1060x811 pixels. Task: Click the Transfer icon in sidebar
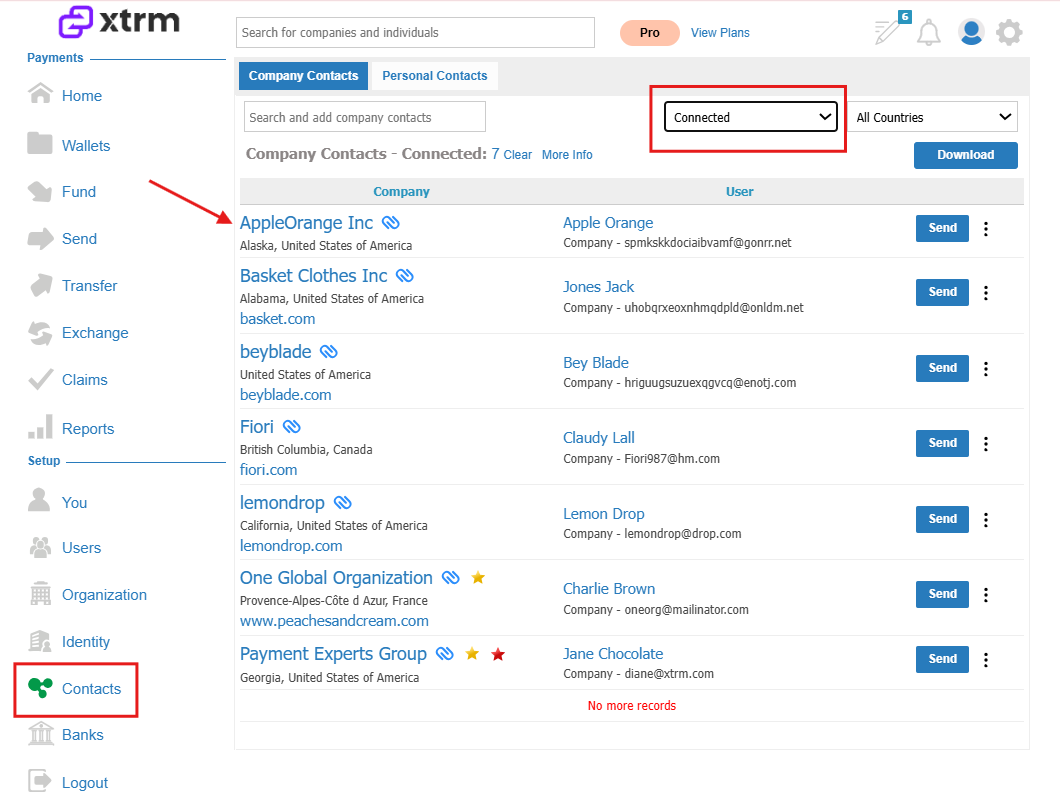click(41, 285)
